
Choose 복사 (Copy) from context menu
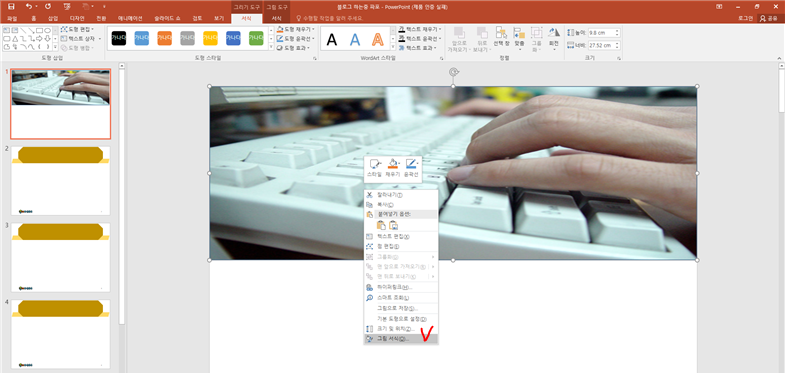pyautogui.click(x=401, y=205)
